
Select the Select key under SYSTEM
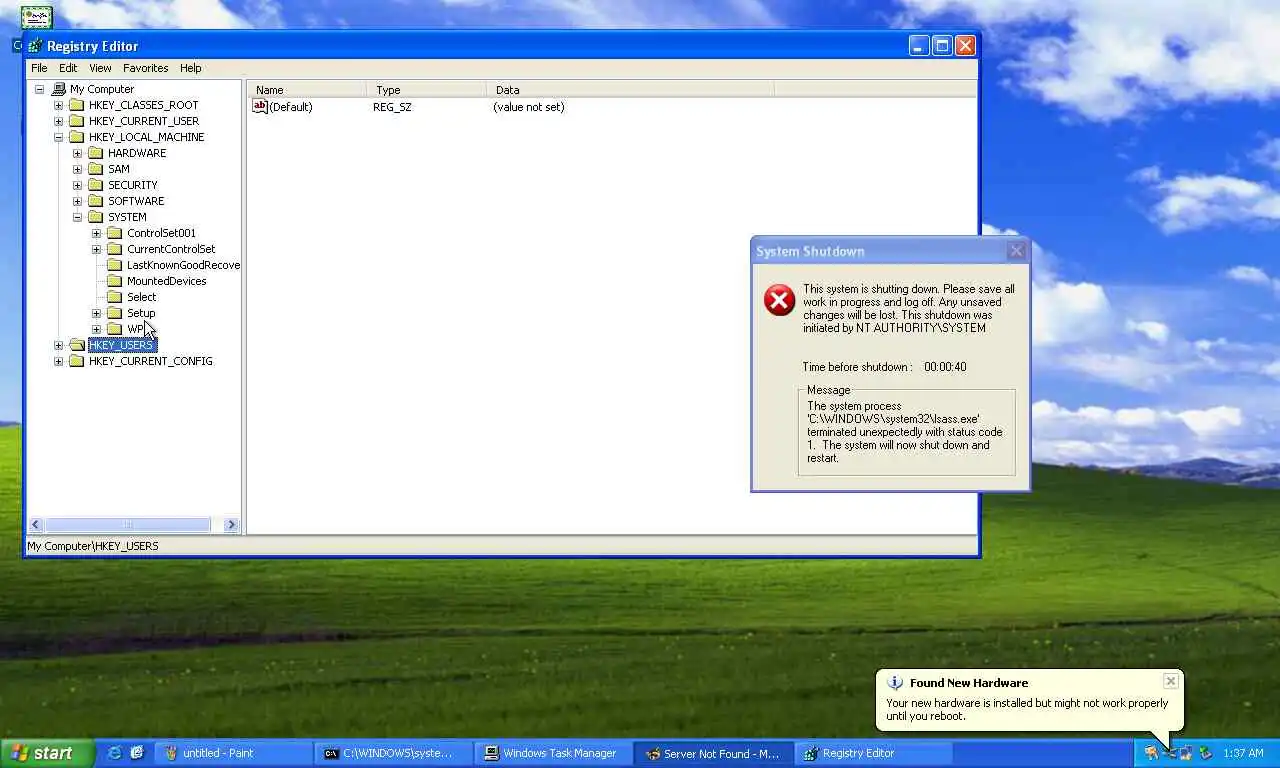141,297
